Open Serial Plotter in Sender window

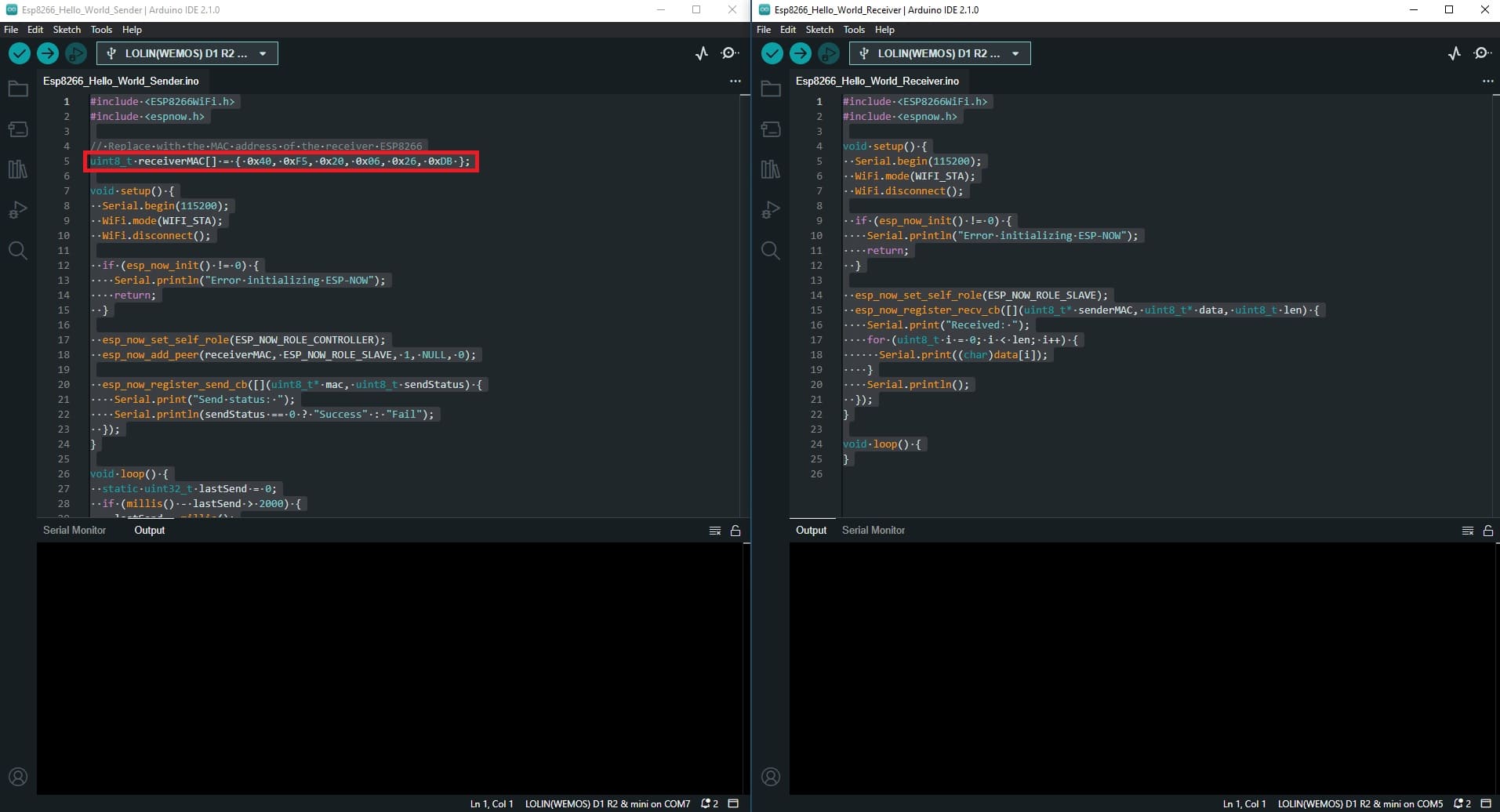click(702, 53)
